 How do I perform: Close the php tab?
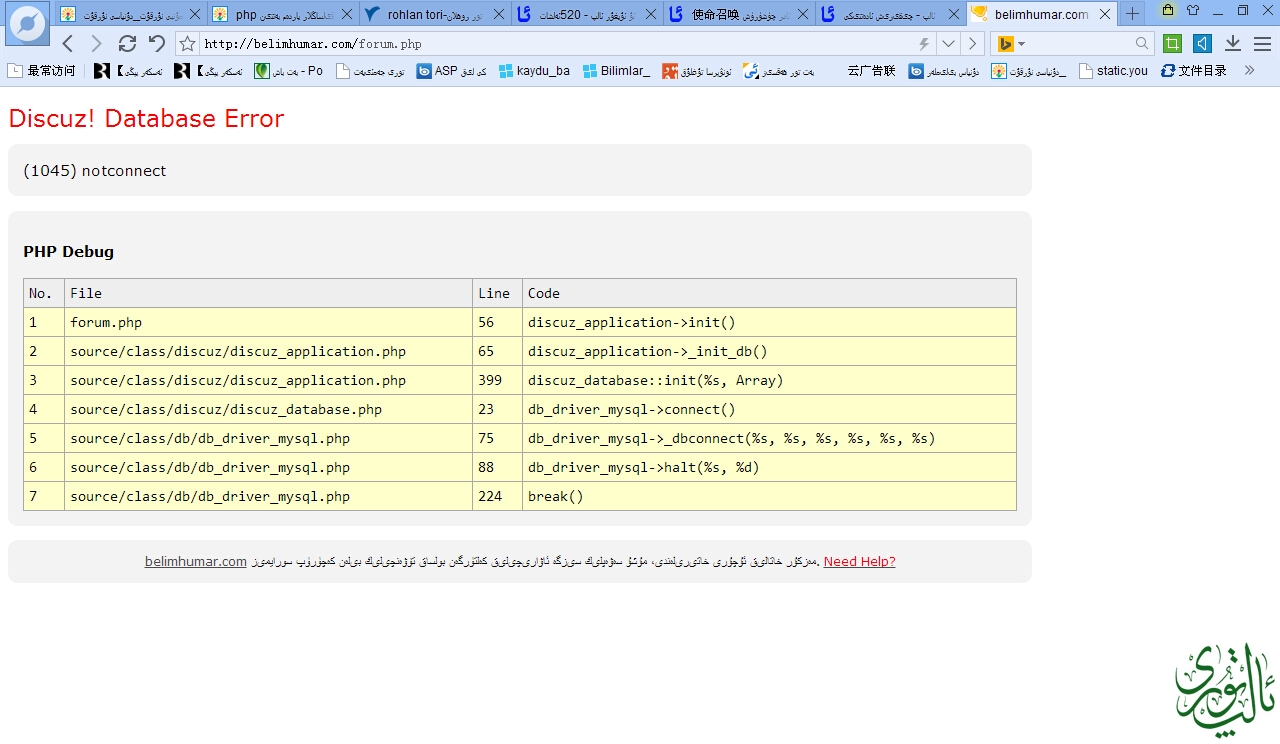[346, 15]
